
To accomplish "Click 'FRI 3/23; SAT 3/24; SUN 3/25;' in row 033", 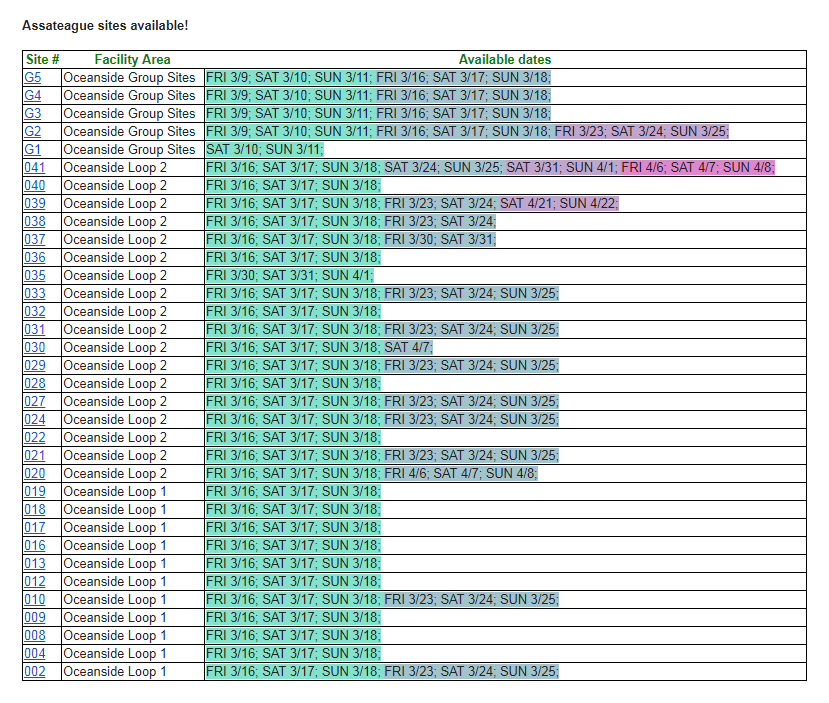I will pyautogui.click(x=471, y=293).
